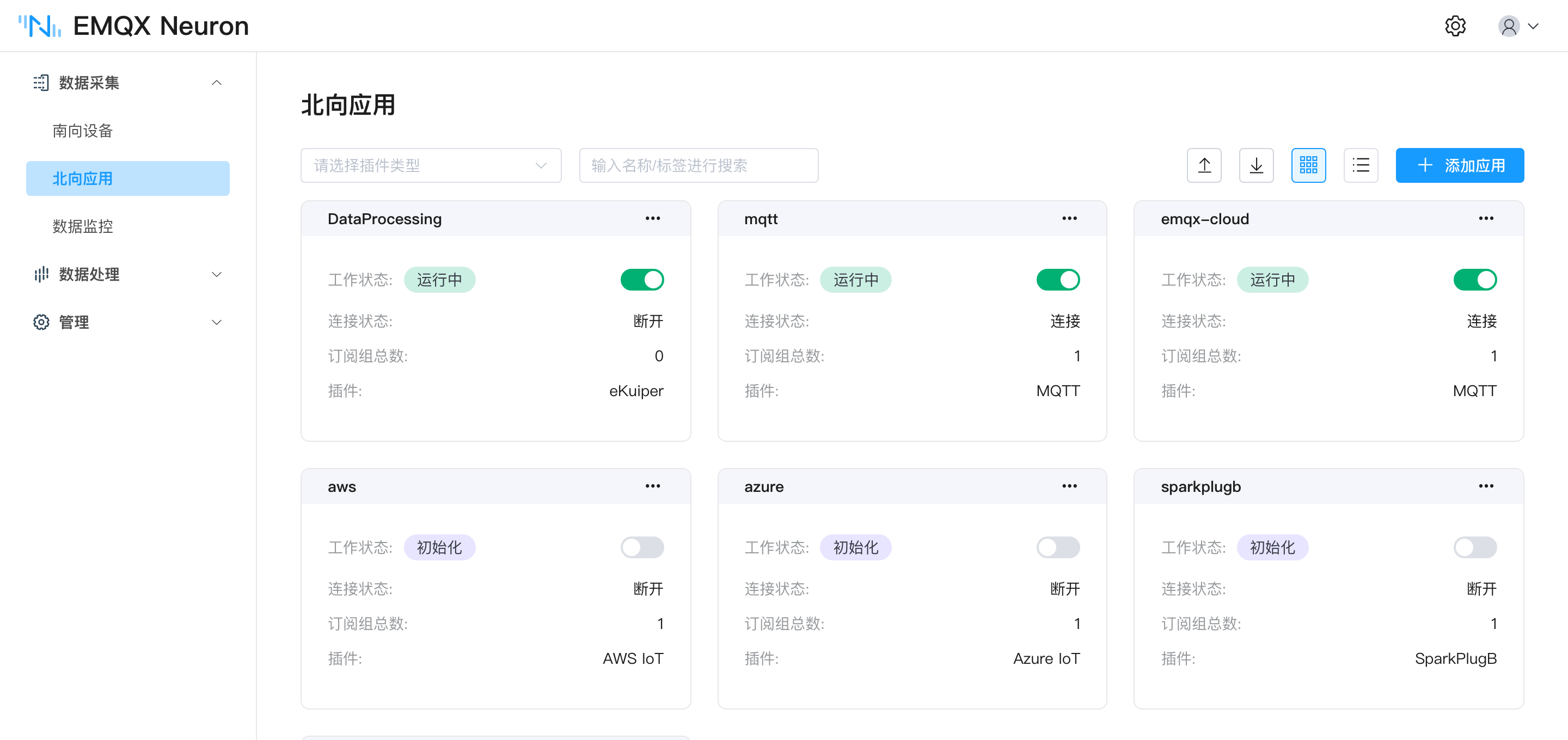
Task: Click subscription count 0 on DataProcessing
Action: pos(659,356)
